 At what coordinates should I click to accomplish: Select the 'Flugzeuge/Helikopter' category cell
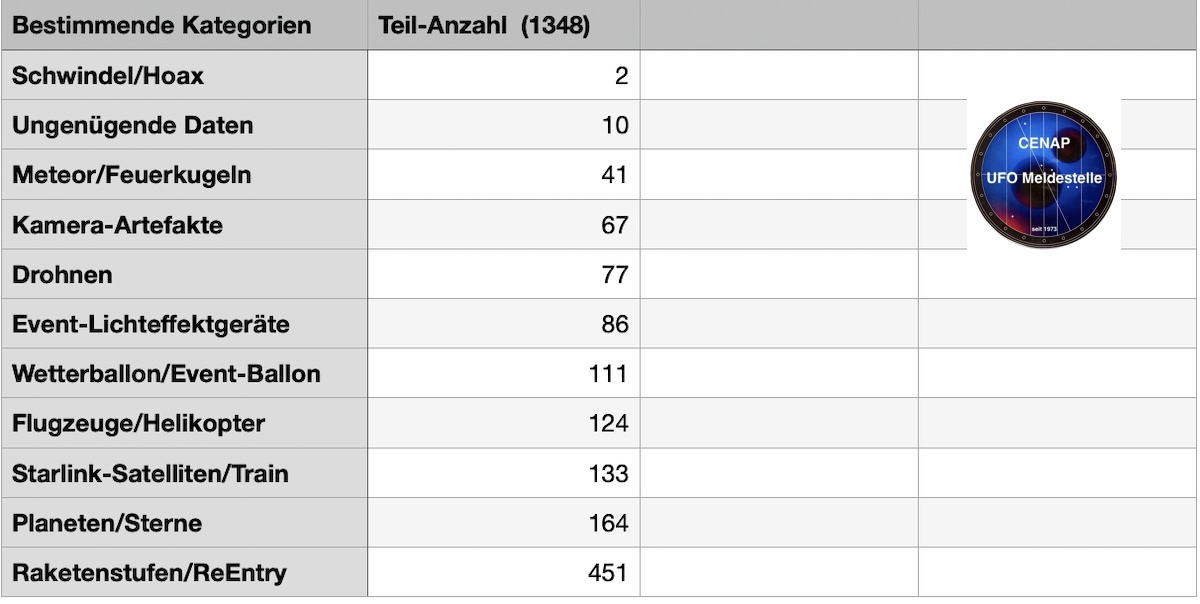pyautogui.click(x=138, y=424)
